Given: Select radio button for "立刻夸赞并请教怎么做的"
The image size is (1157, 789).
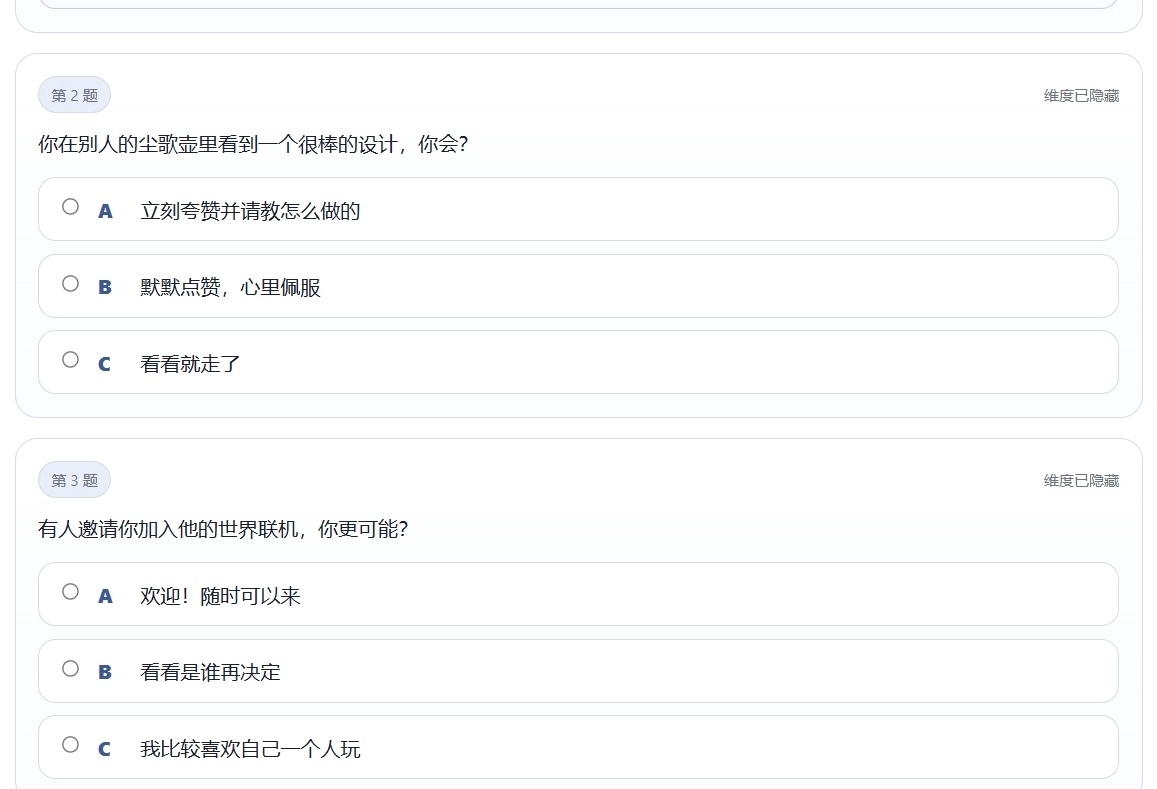Looking at the screenshot, I should pos(70,207).
